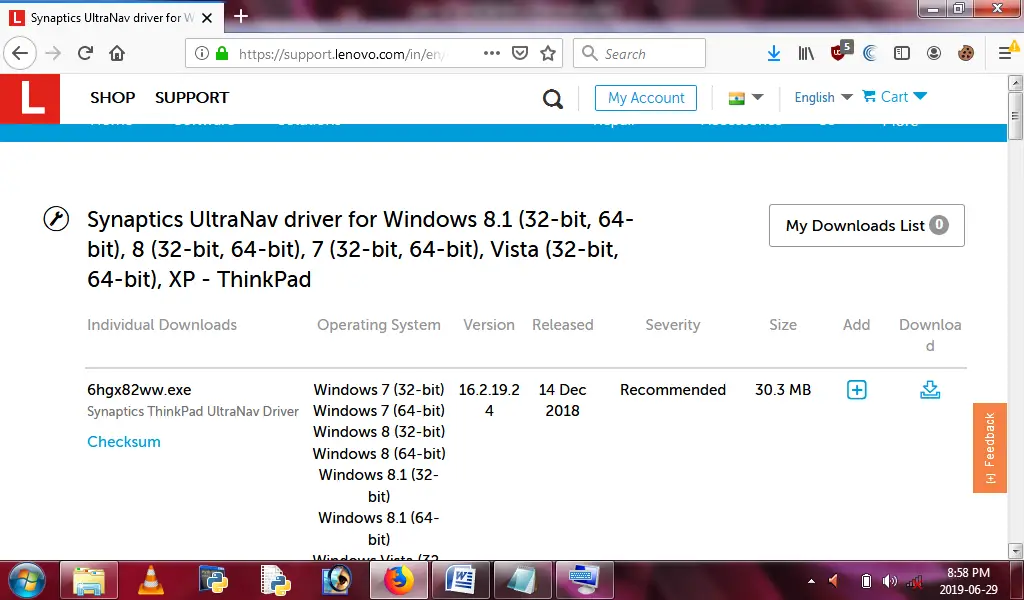Click the 30.3 MB size value
Image resolution: width=1024 pixels, height=600 pixels.
782,390
